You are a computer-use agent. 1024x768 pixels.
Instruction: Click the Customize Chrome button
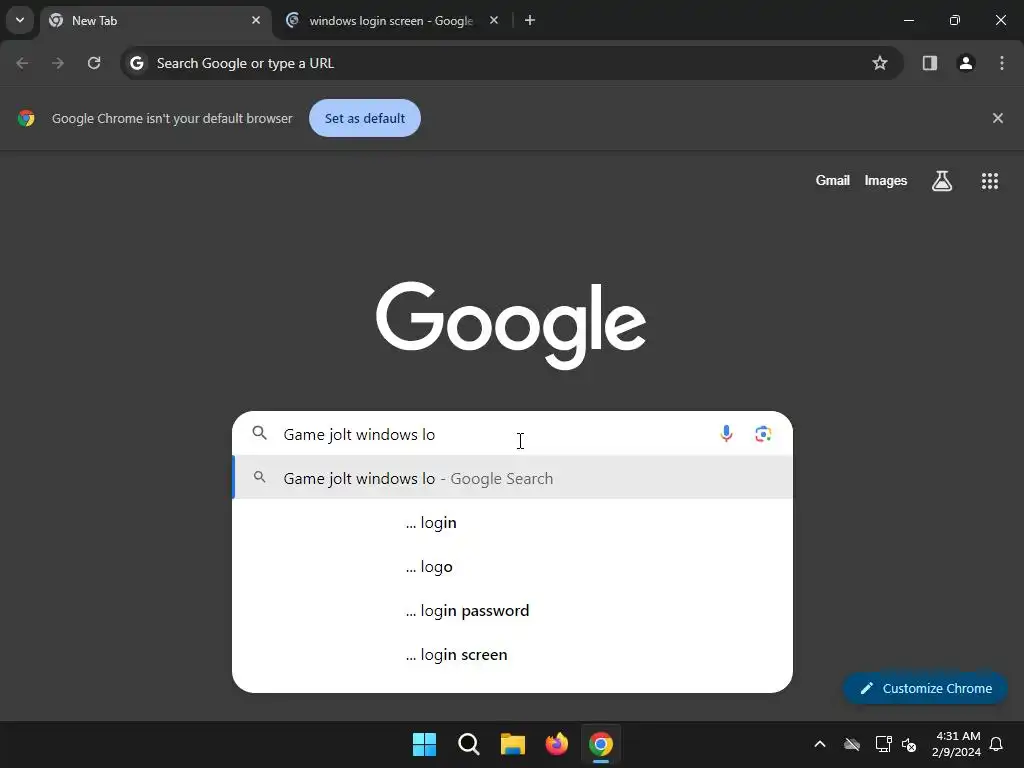tap(925, 688)
